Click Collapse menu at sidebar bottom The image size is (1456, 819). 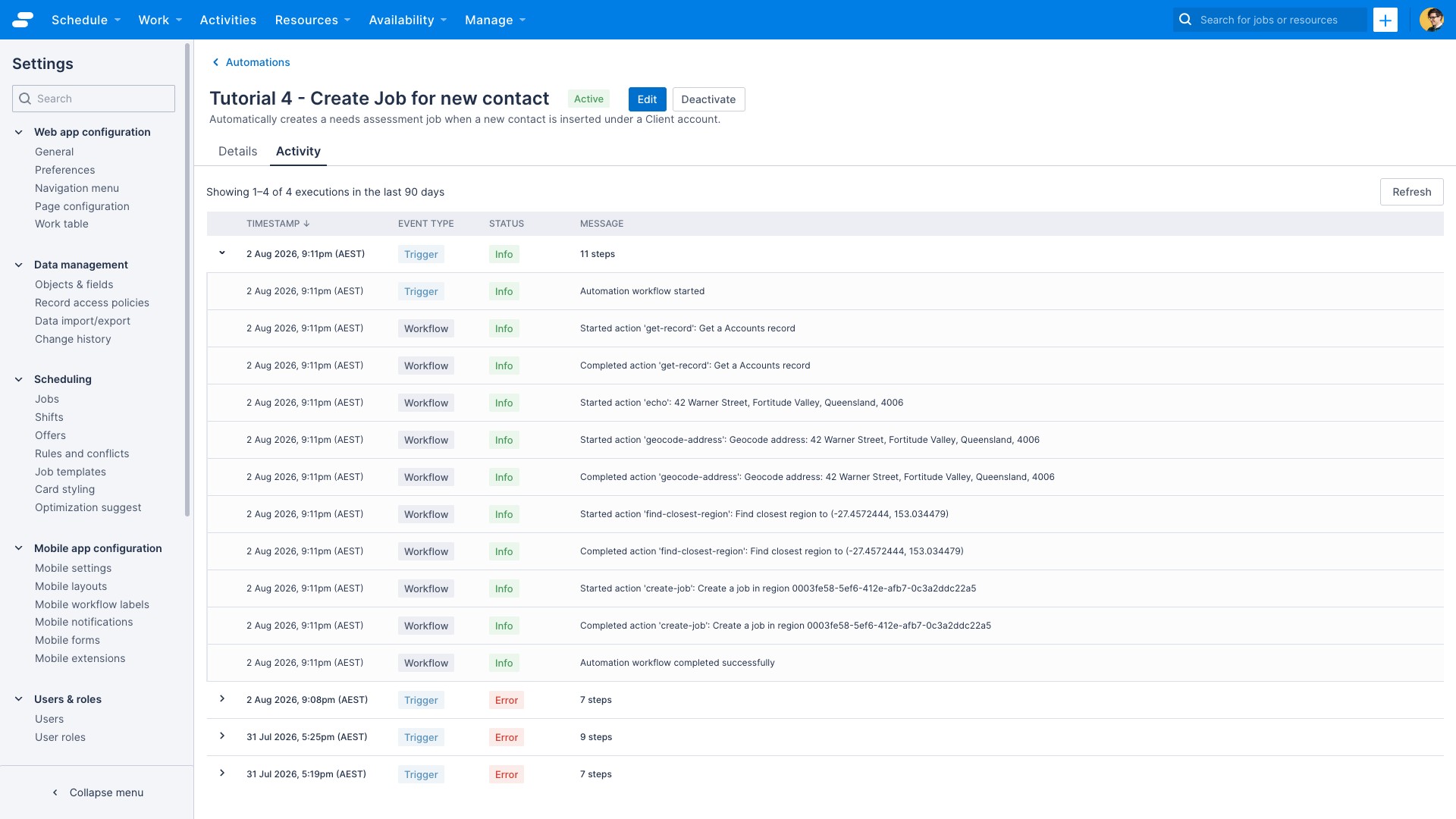coord(106,792)
